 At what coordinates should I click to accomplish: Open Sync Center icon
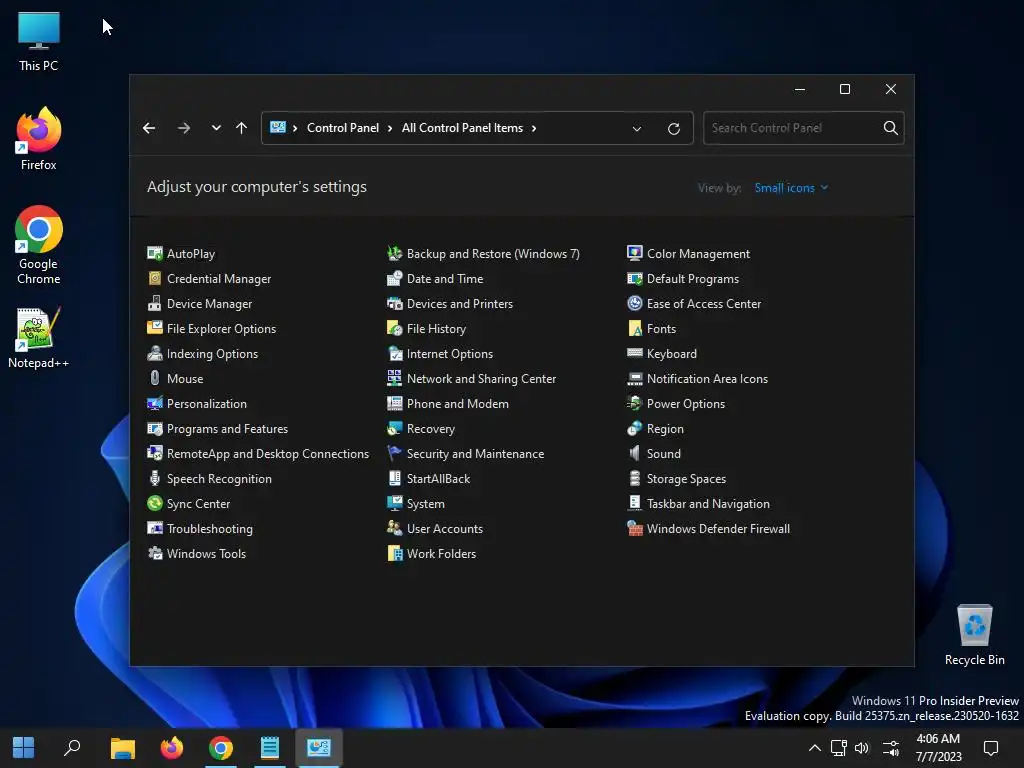click(x=155, y=504)
